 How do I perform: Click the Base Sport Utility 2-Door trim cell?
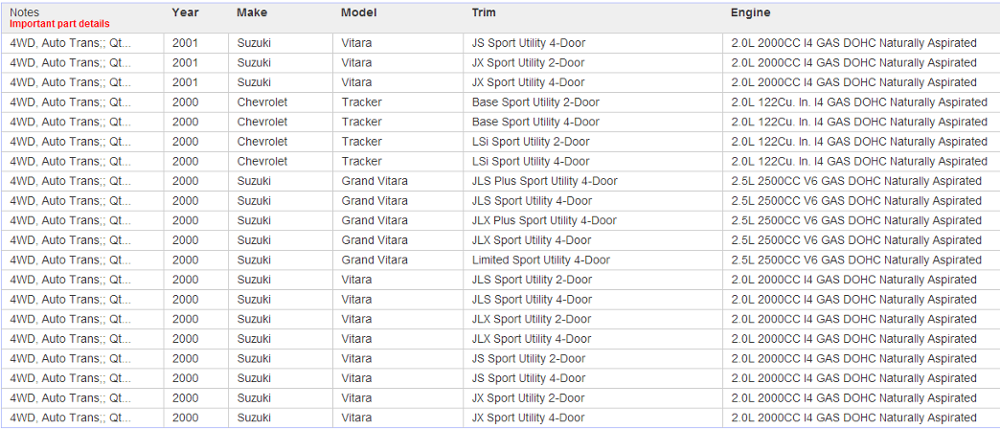point(536,102)
